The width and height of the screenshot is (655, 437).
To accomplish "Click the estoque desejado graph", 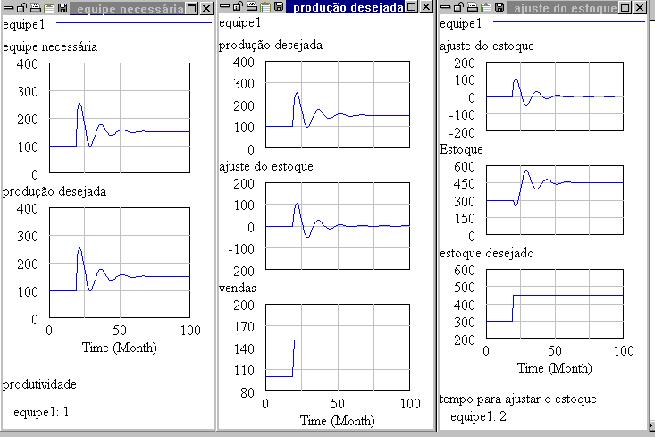I will pos(554,304).
